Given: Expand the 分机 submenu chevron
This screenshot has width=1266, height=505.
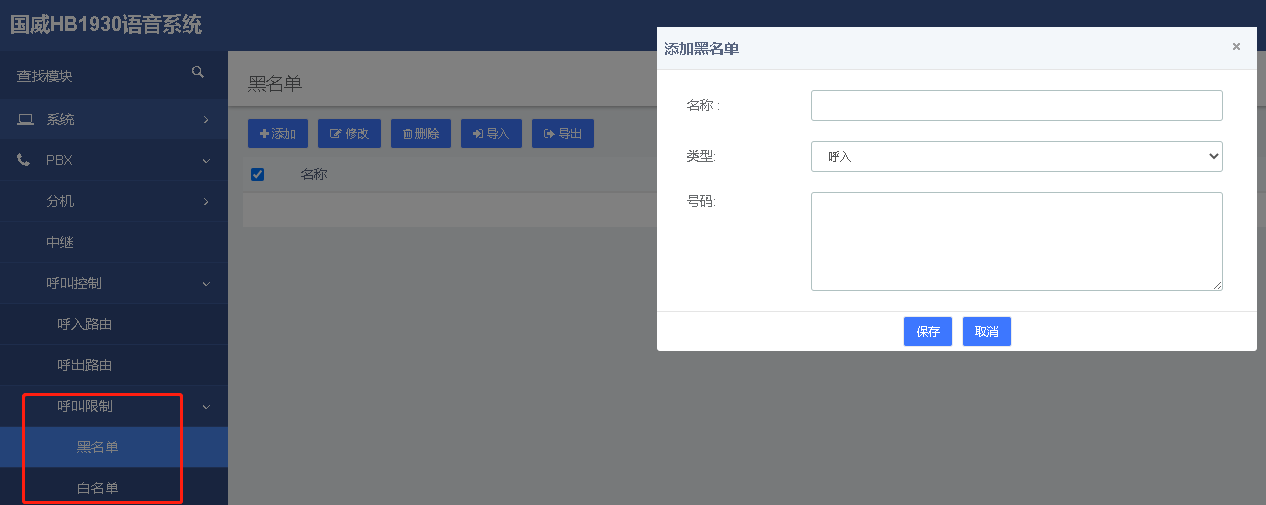Looking at the screenshot, I should point(206,201).
